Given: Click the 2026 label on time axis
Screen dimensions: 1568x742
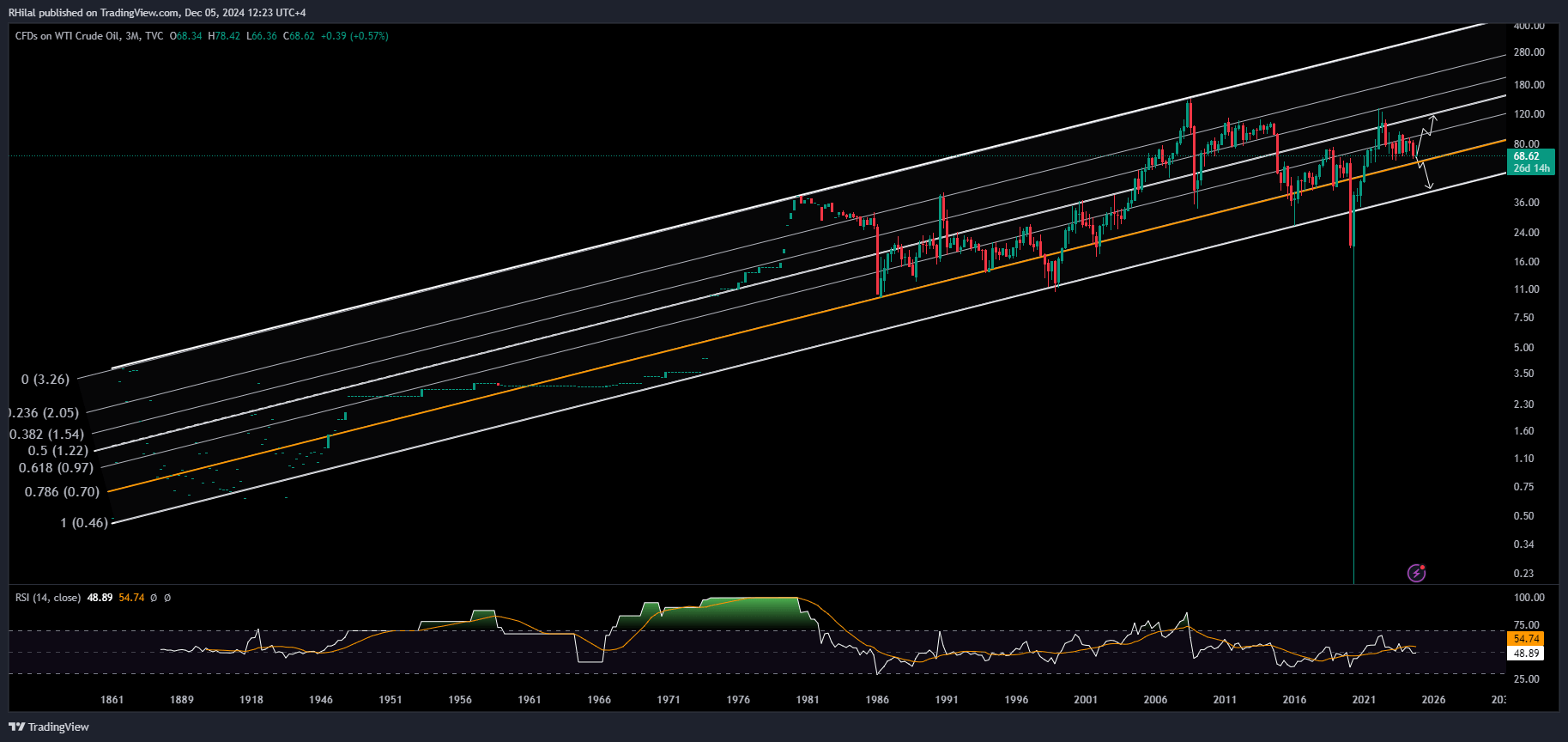Looking at the screenshot, I should [1432, 700].
